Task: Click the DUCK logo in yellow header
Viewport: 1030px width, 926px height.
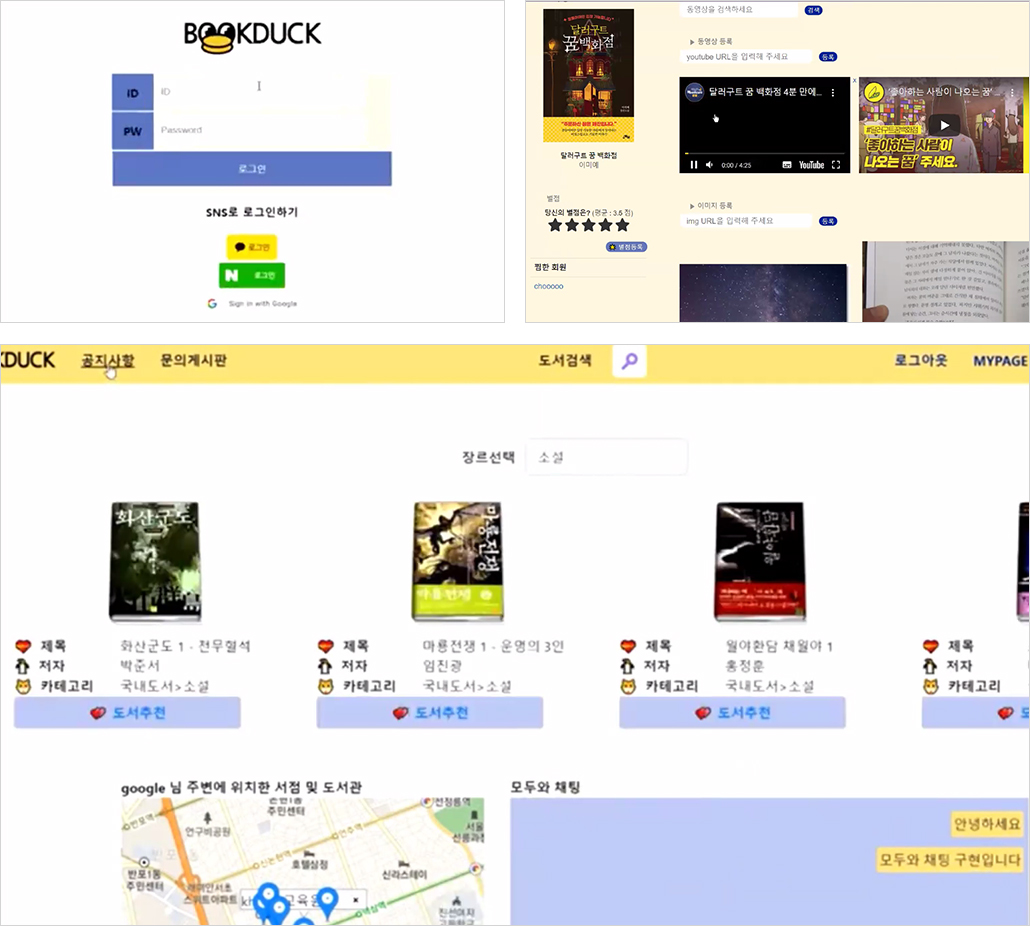Action: [28, 360]
